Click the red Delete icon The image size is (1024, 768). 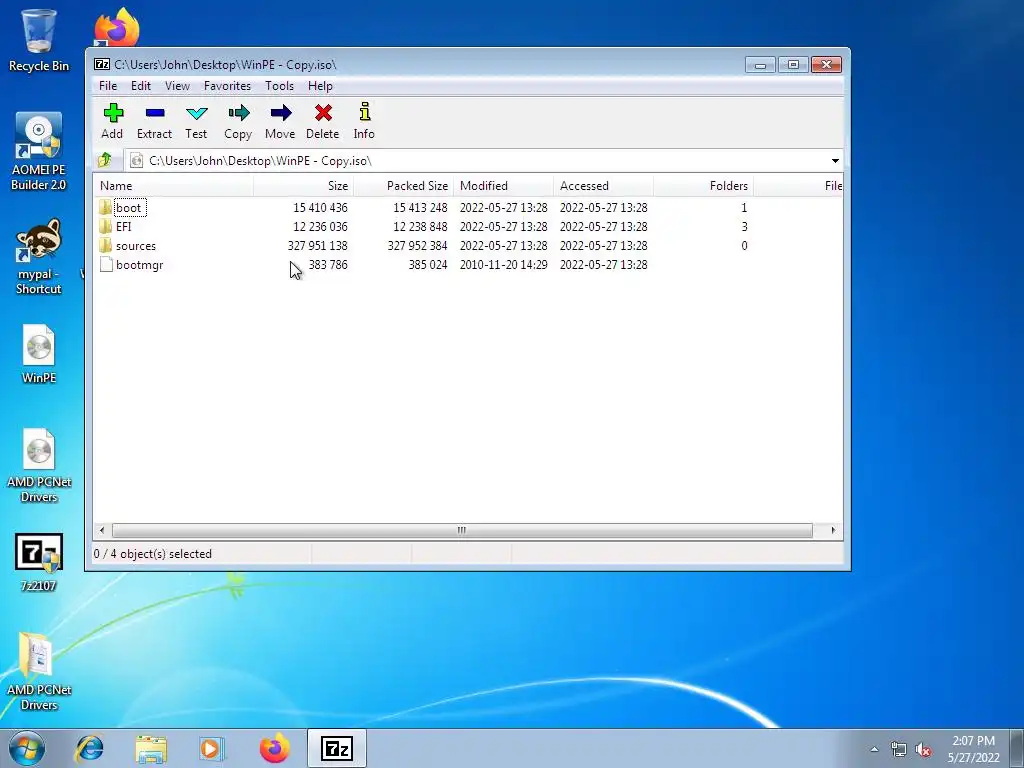(x=323, y=113)
